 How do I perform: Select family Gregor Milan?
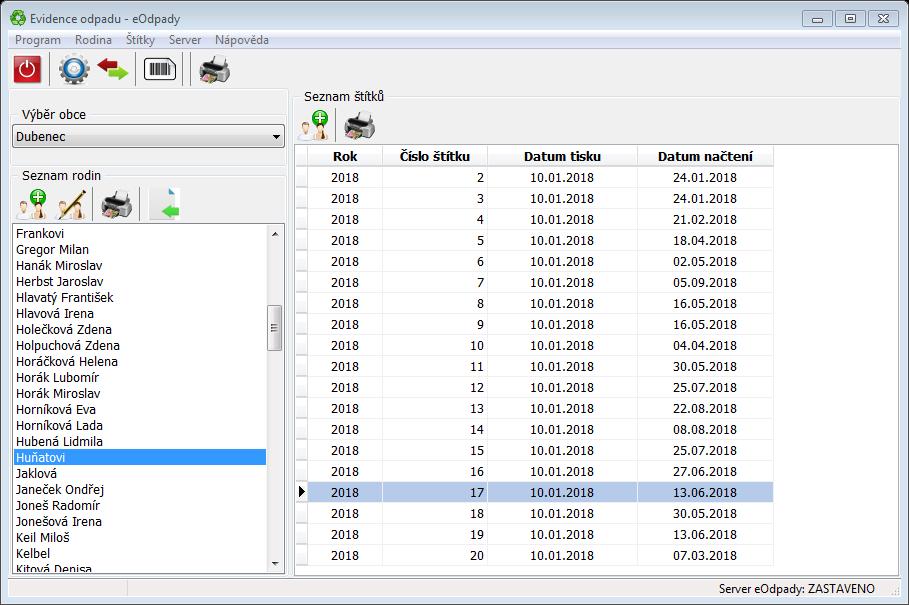[140, 250]
